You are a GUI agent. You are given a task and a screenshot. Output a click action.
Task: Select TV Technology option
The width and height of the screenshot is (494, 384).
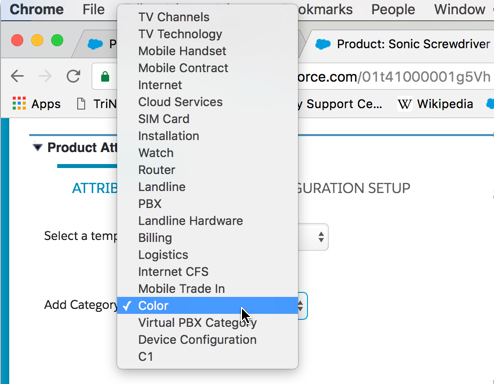[x=207, y=34]
